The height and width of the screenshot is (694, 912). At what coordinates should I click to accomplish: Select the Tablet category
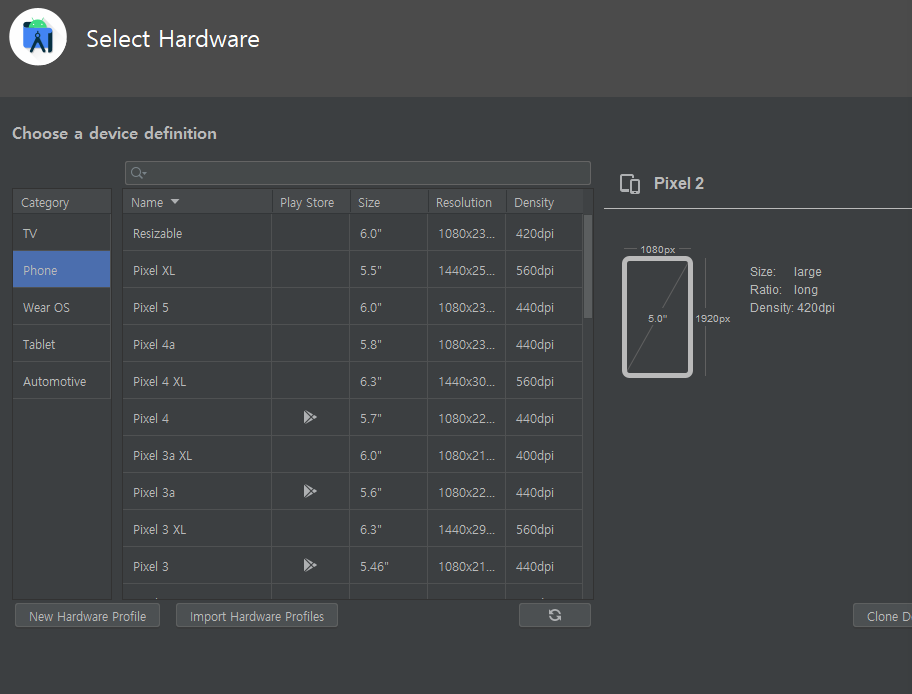click(x=62, y=344)
